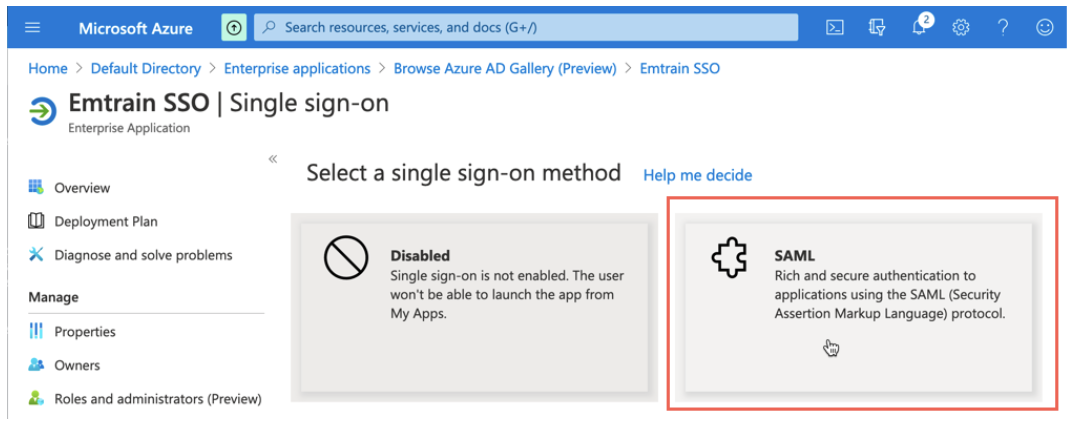Open the hamburger portal menu
This screenshot has height=426, width=1074.
(32, 27)
